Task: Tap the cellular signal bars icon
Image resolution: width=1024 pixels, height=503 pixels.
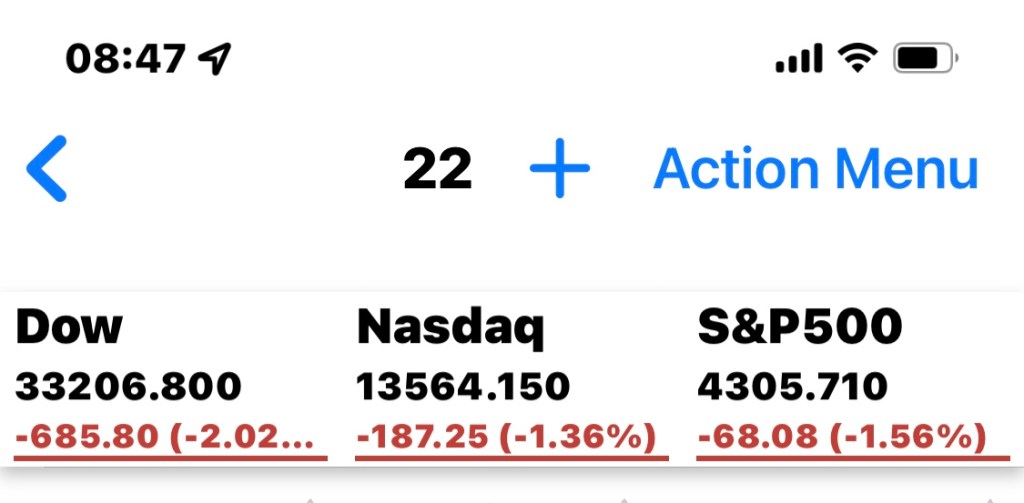Action: click(x=799, y=60)
